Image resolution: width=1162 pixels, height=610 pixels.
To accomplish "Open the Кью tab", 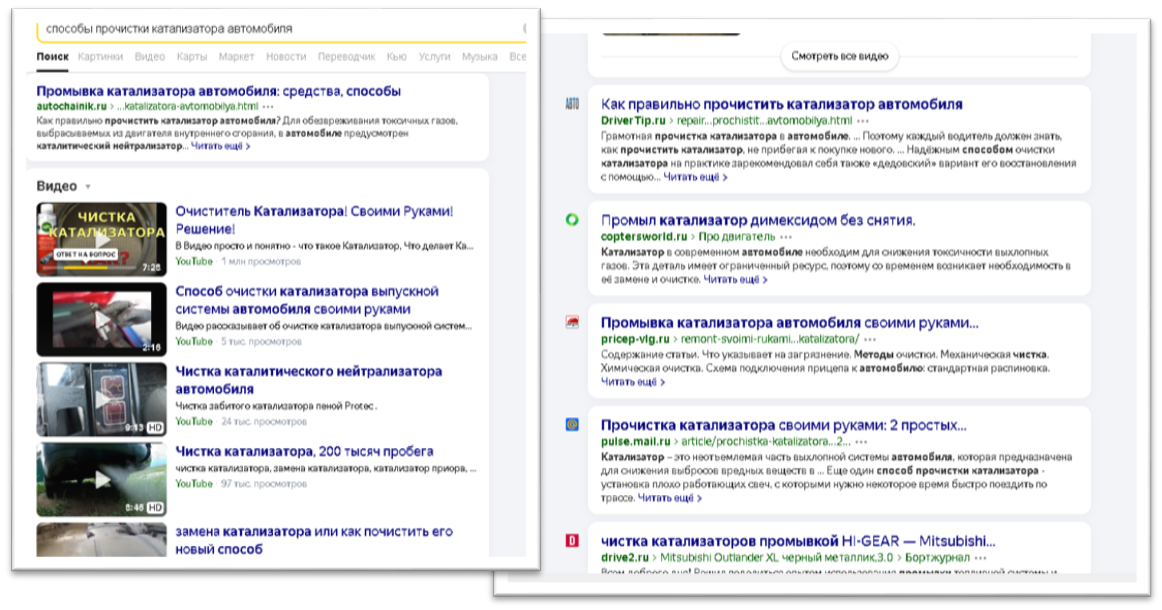I will click(396, 56).
